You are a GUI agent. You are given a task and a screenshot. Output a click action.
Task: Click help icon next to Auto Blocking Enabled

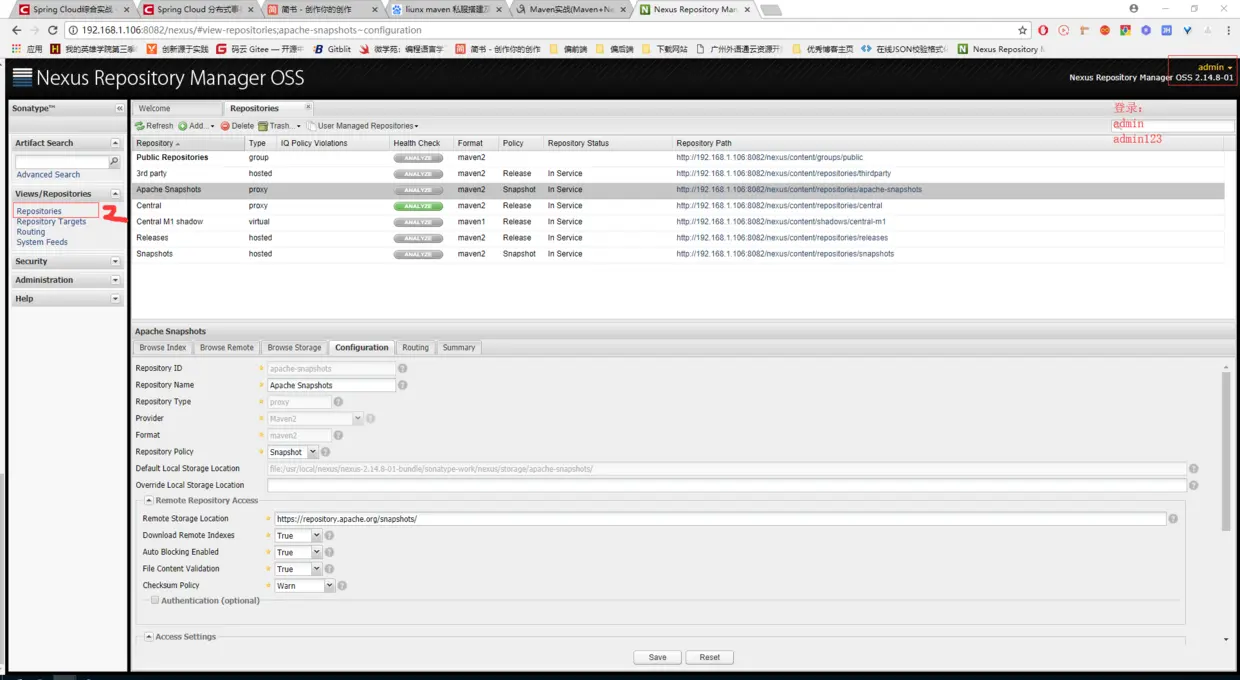tap(329, 552)
